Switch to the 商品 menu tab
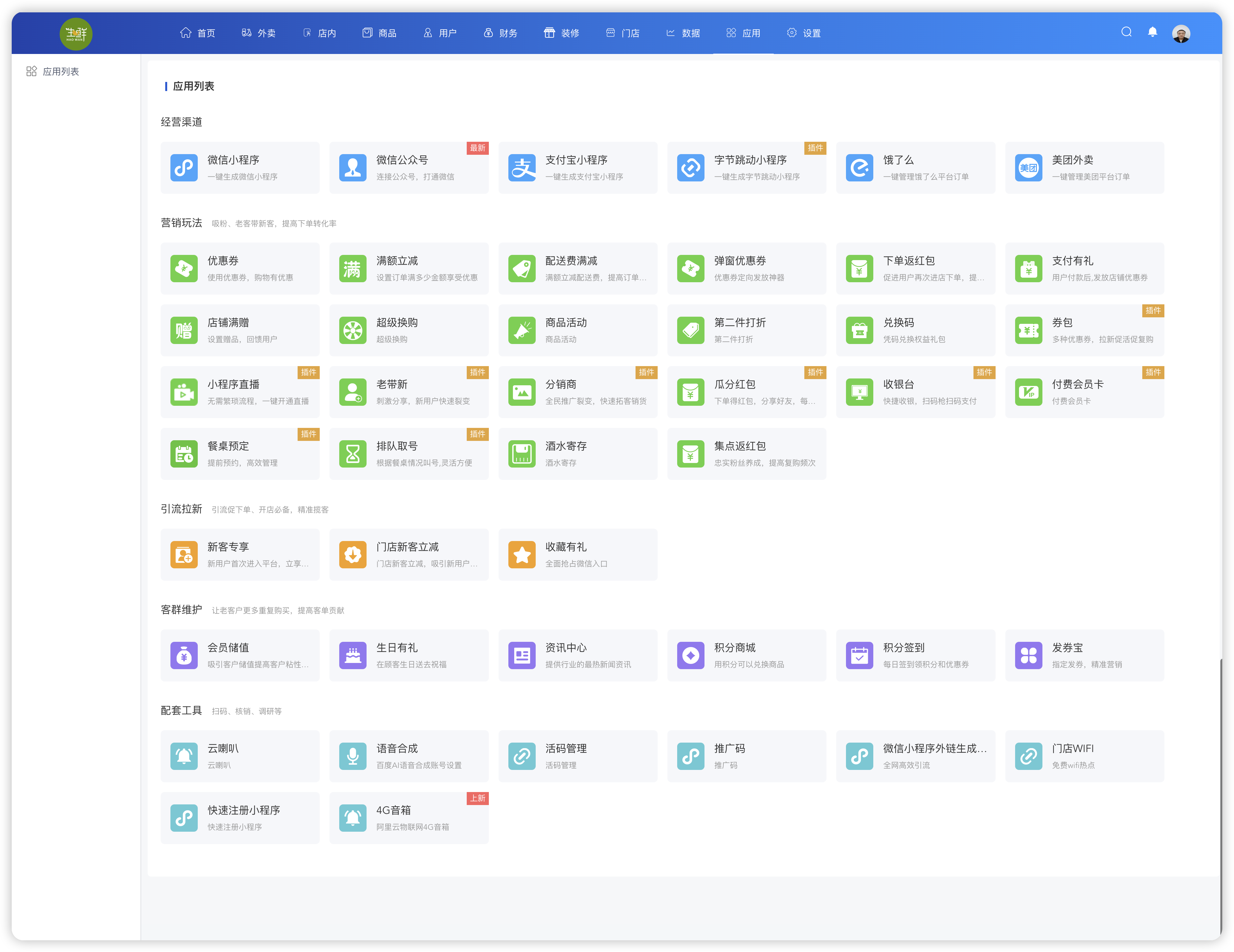1234x952 pixels. pos(380,33)
